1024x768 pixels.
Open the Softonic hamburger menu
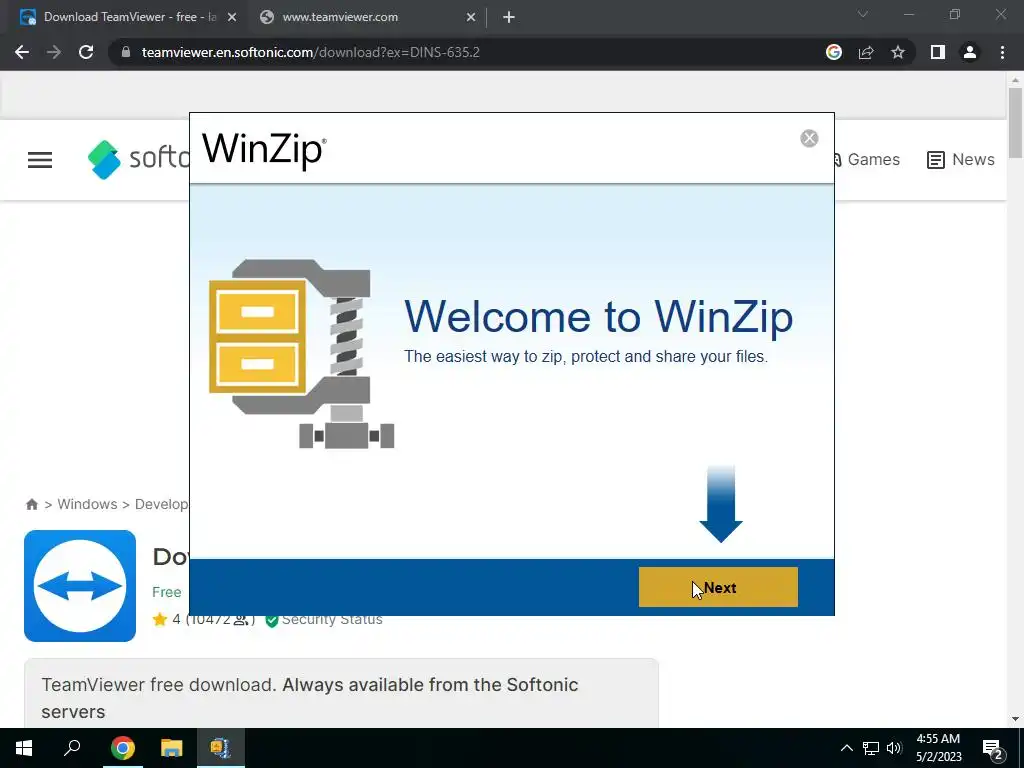coord(40,160)
